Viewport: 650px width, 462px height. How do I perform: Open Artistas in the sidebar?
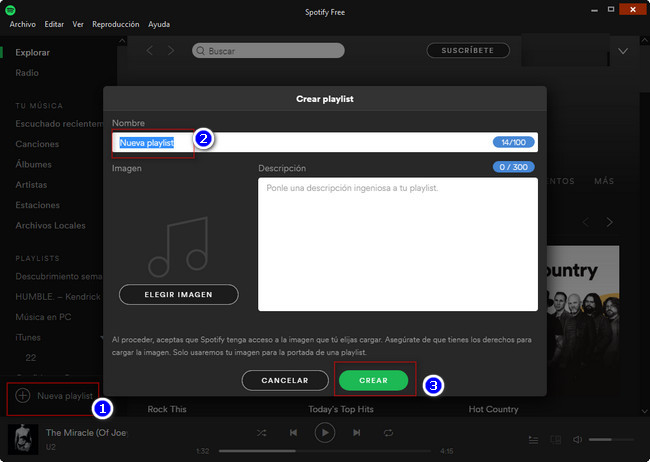[x=31, y=185]
